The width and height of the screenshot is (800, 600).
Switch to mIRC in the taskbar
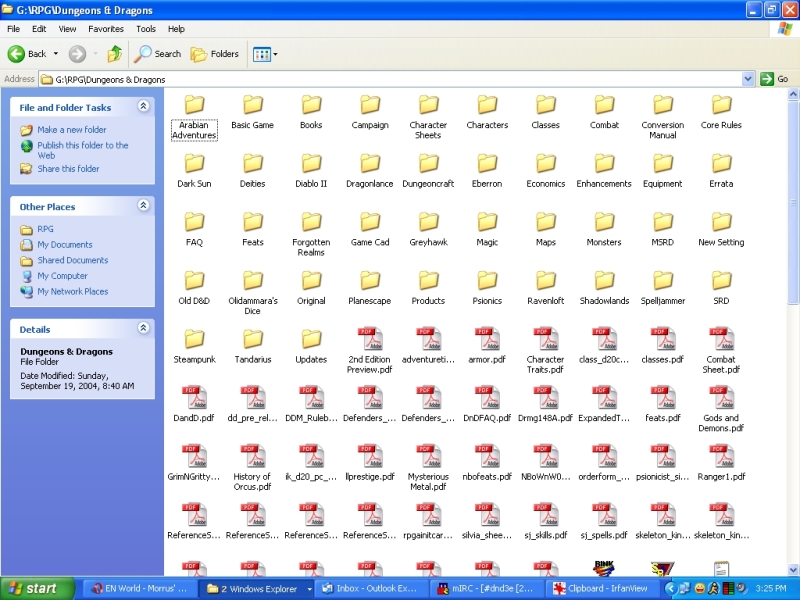487,589
